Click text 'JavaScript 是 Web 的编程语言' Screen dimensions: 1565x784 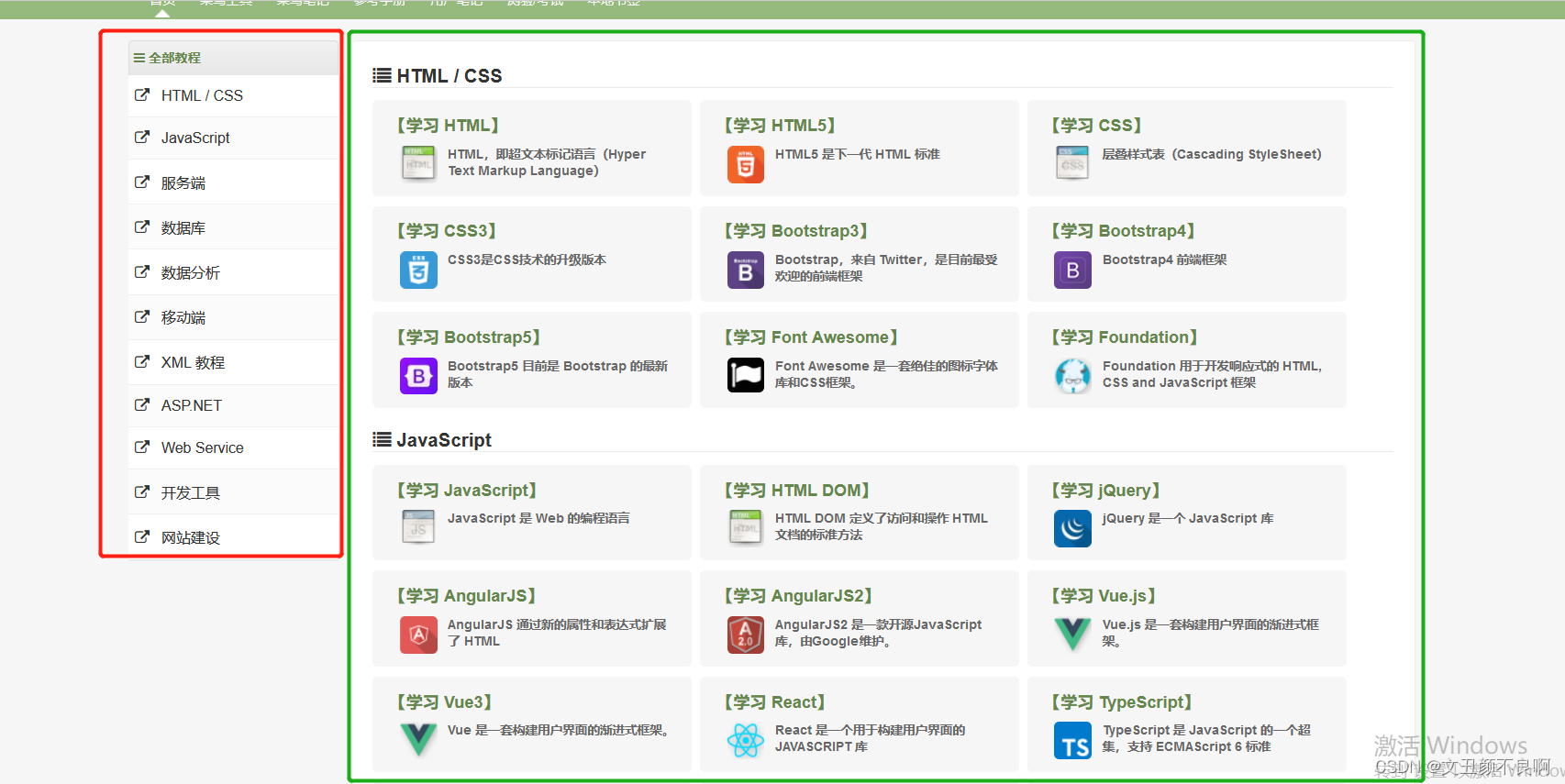coord(538,518)
